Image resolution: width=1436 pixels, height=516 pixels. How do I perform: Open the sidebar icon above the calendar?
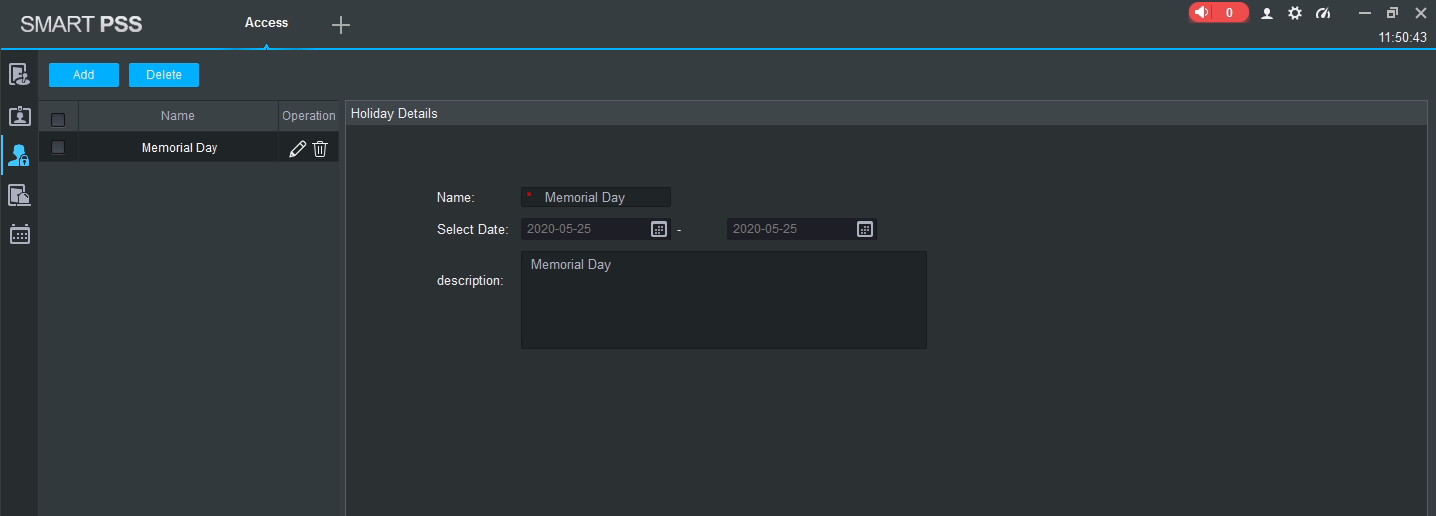click(x=19, y=195)
